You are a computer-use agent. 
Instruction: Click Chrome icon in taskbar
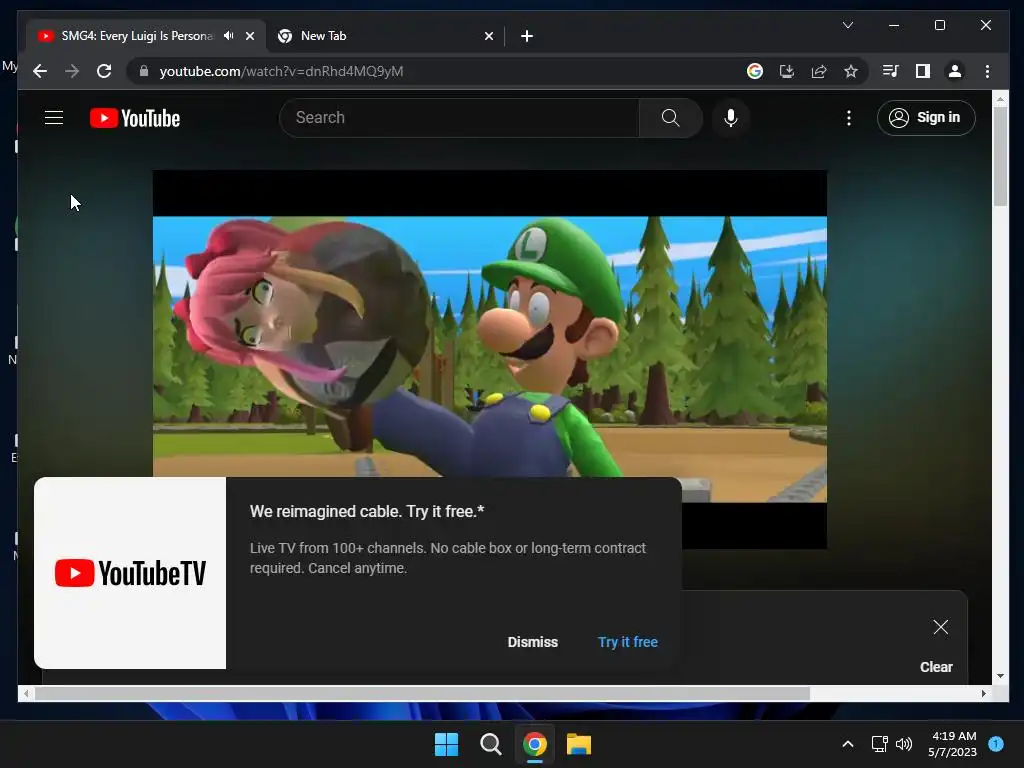534,744
